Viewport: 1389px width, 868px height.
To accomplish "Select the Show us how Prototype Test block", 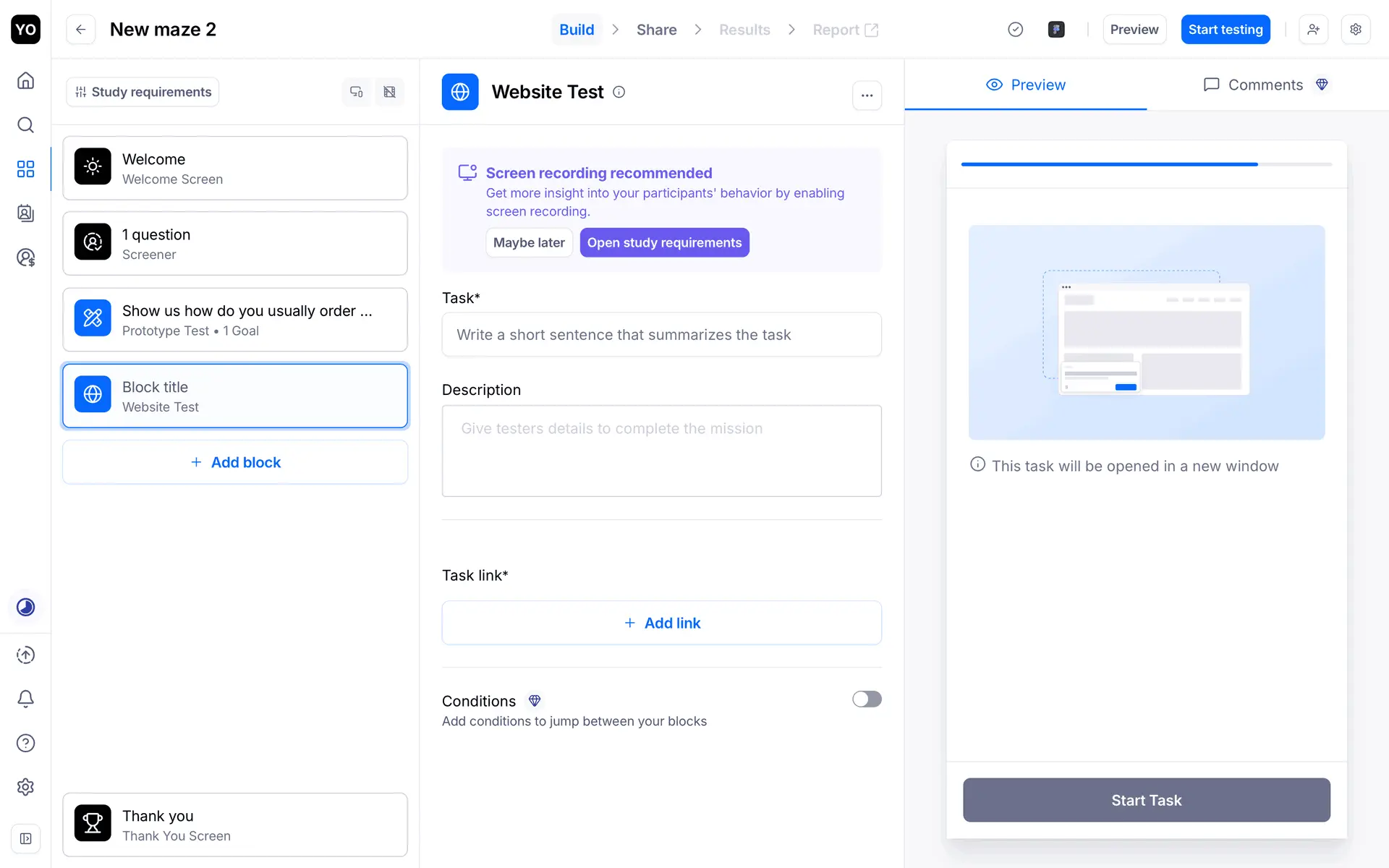I will pyautogui.click(x=235, y=320).
